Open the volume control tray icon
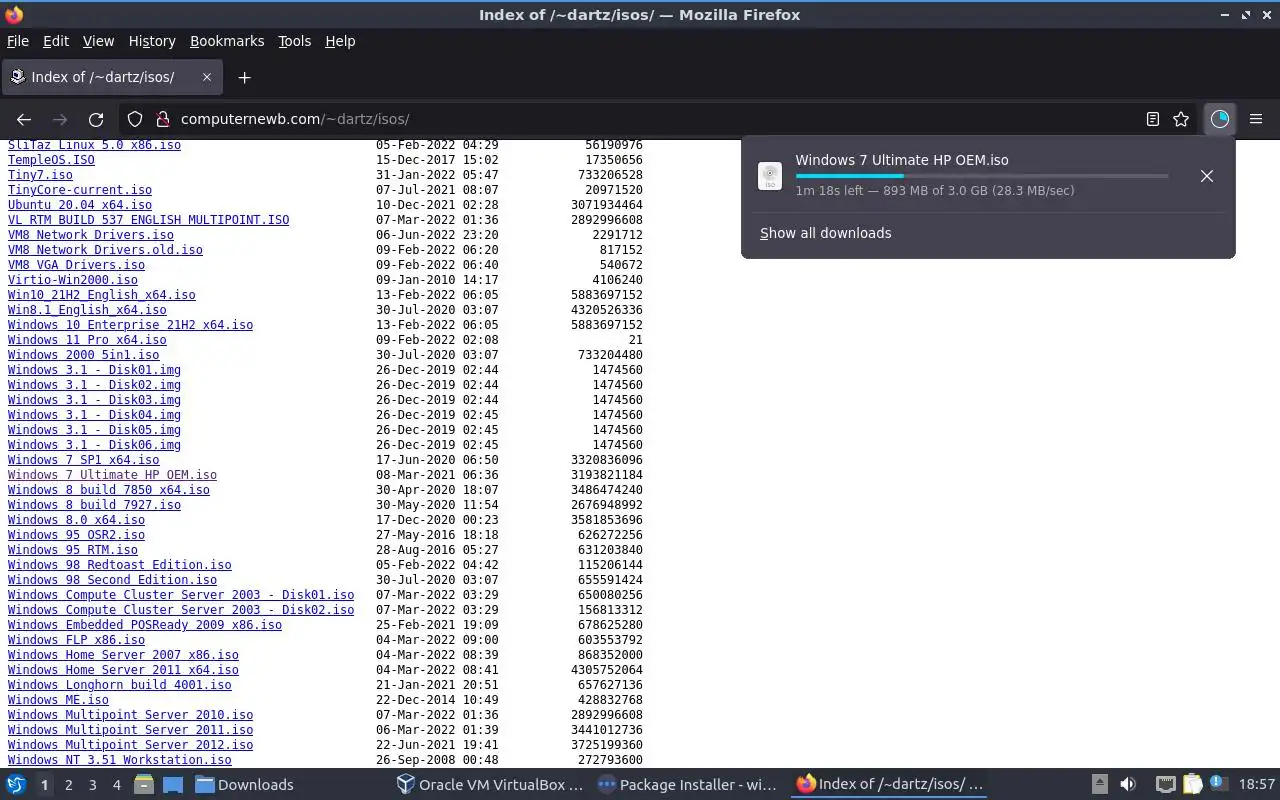Viewport: 1280px width, 800px height. click(x=1128, y=785)
